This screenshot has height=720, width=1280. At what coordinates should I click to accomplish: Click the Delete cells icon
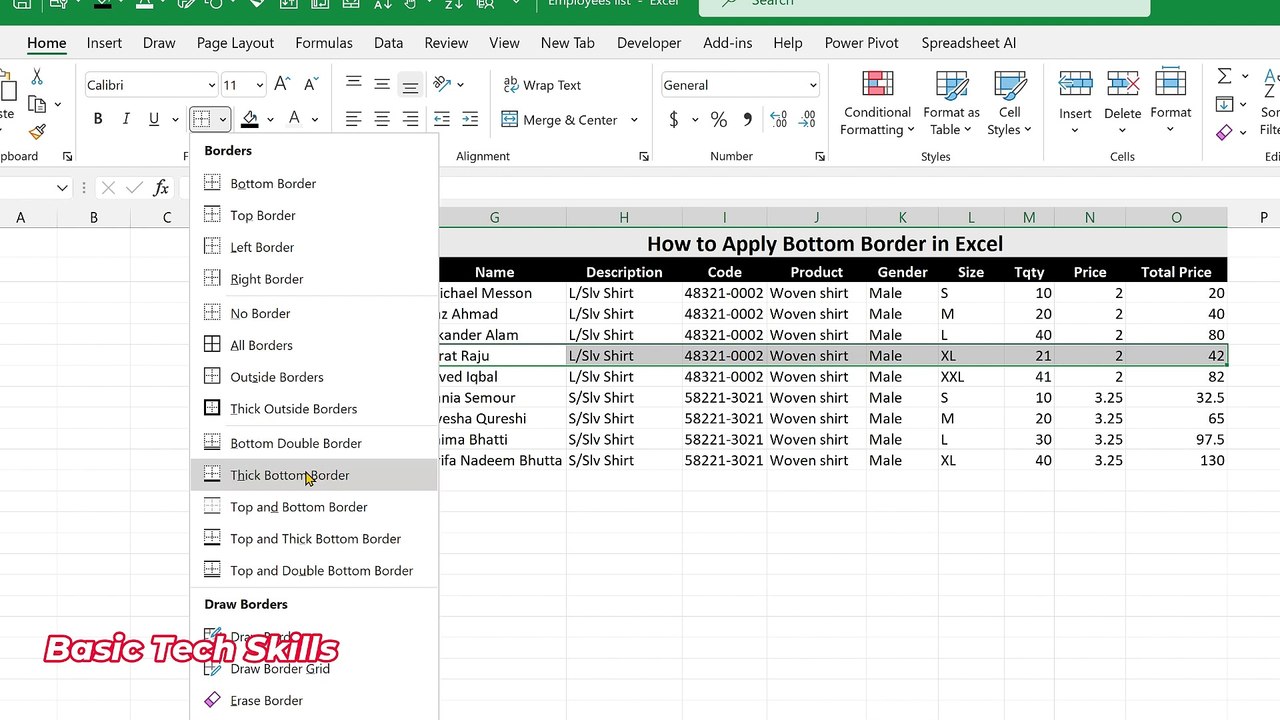pos(1122,84)
